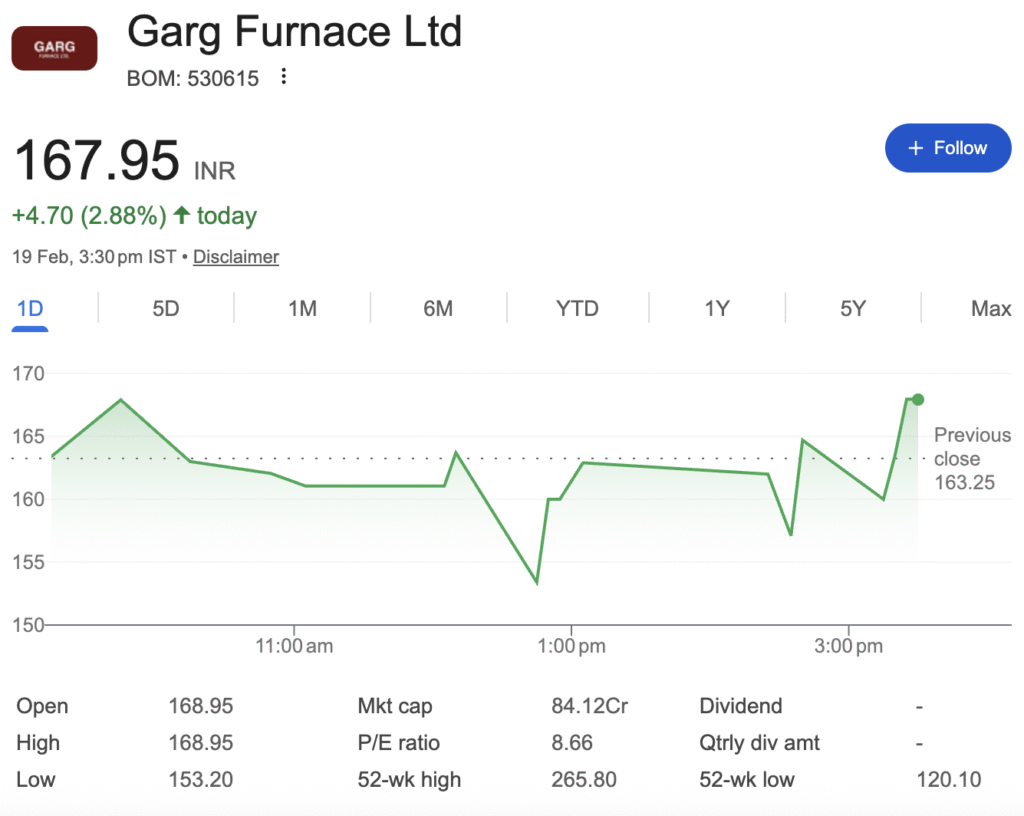Click the 11:00 am chart time marker
The image size is (1024, 816).
pyautogui.click(x=294, y=646)
